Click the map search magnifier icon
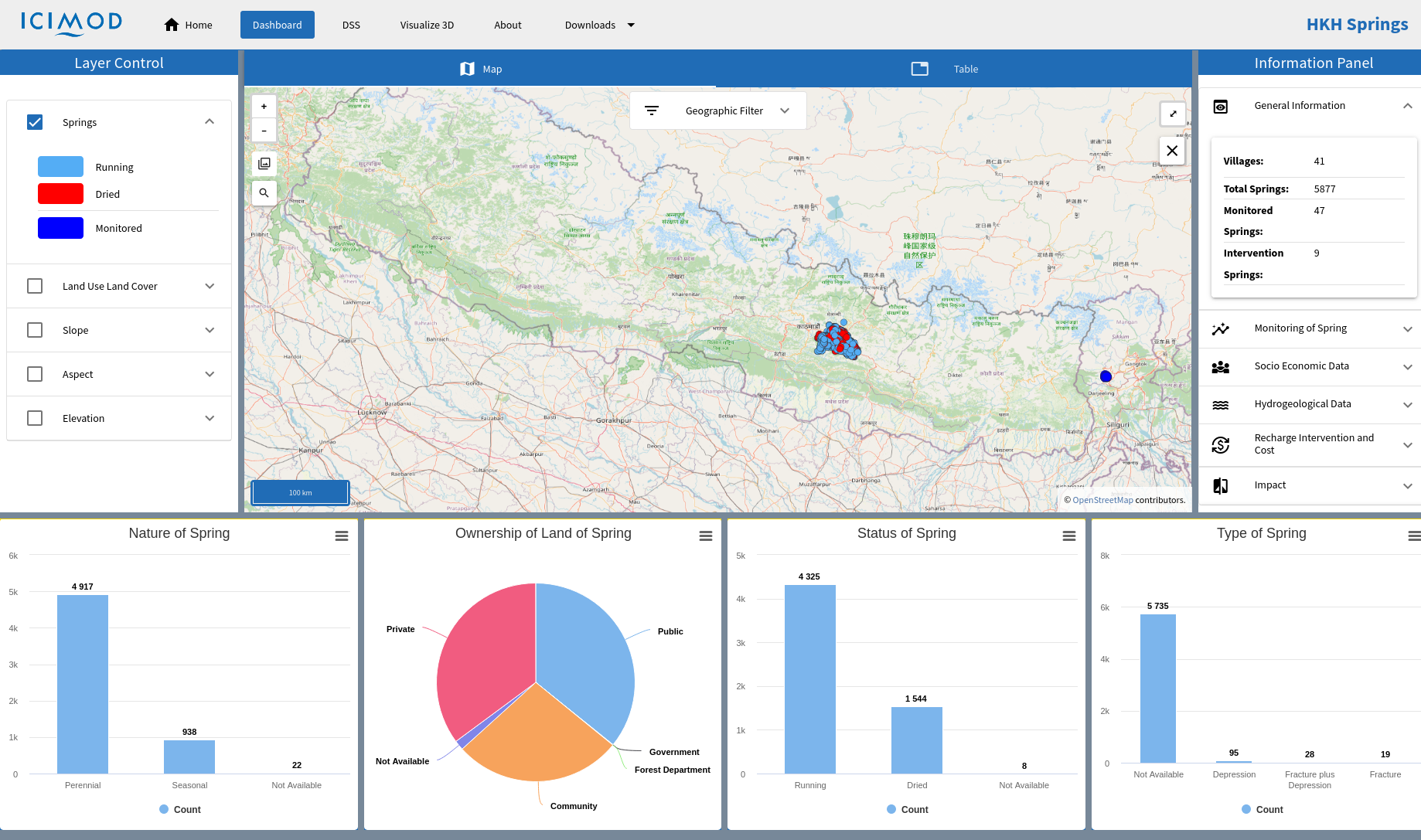The width and height of the screenshot is (1421, 840). click(264, 192)
